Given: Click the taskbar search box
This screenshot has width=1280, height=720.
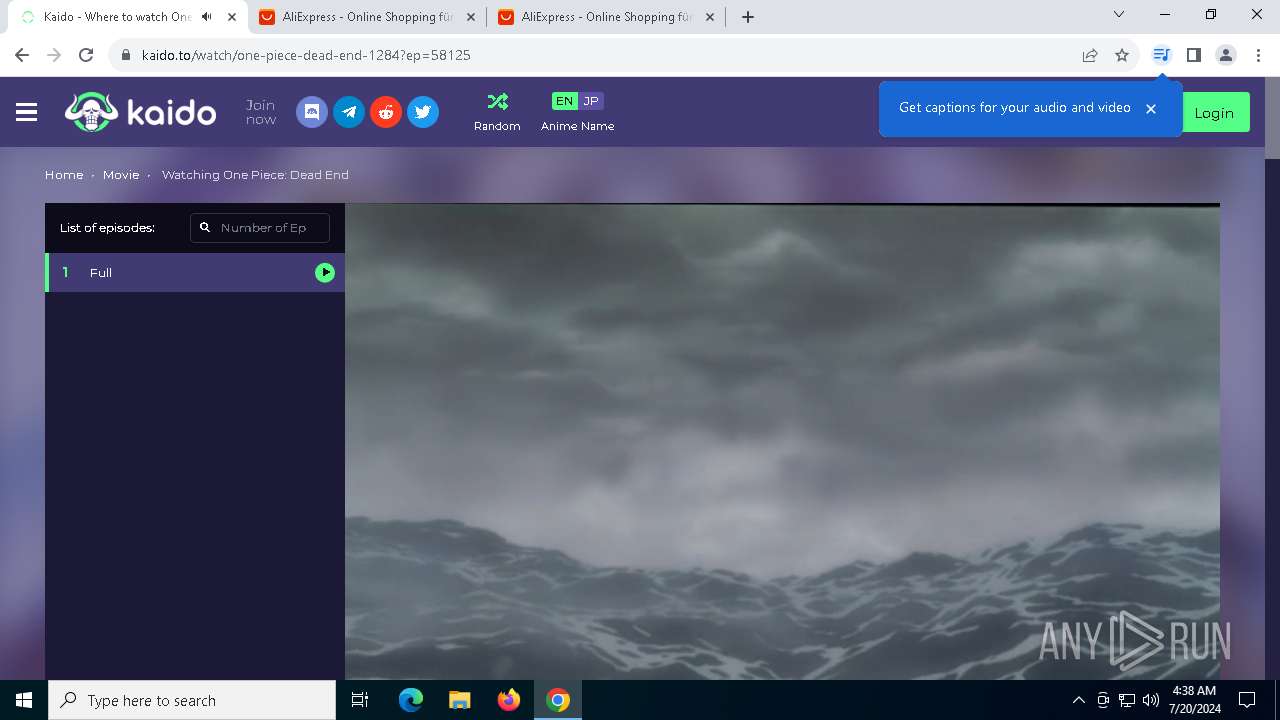Looking at the screenshot, I should pyautogui.click(x=192, y=700).
